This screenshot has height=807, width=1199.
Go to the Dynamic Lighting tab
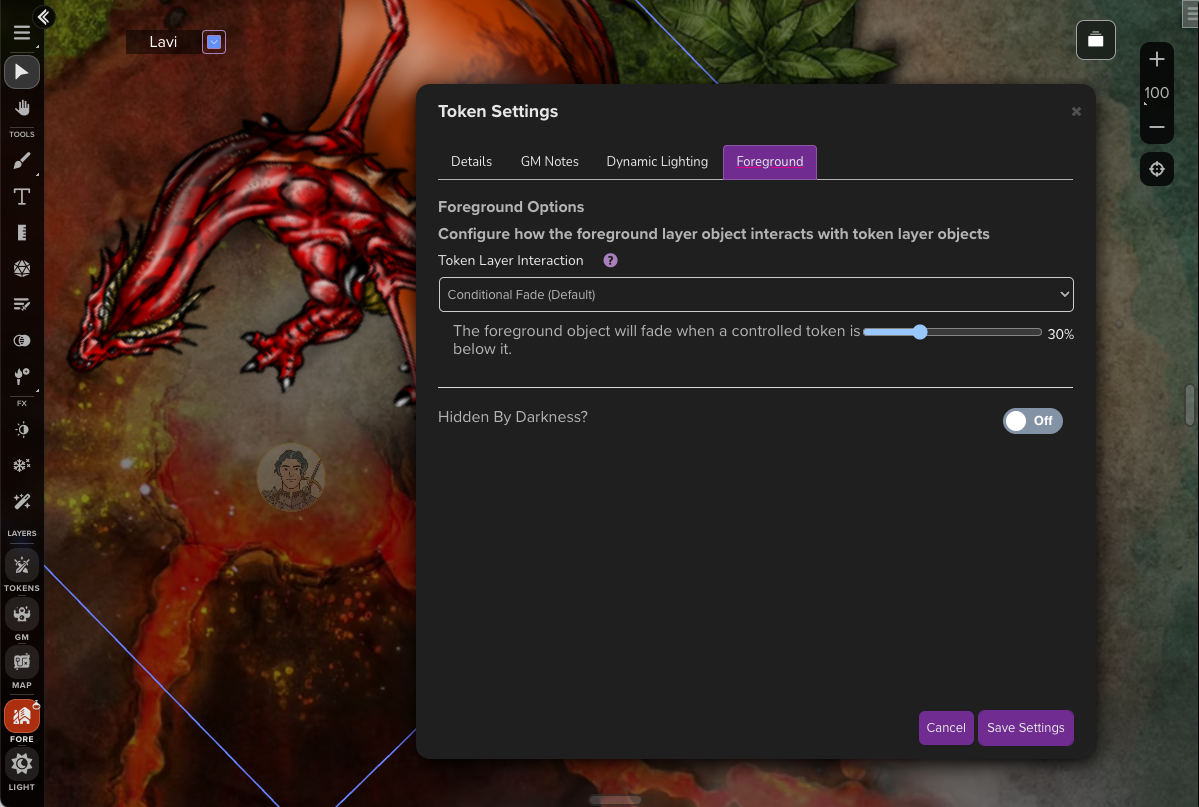click(657, 162)
